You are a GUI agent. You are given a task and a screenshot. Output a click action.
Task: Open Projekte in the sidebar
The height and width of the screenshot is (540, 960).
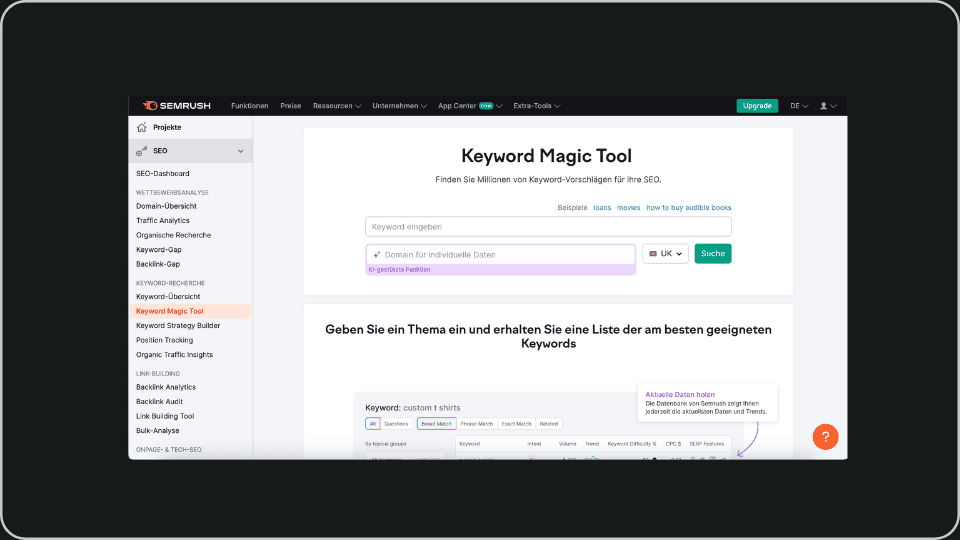[x=167, y=127]
